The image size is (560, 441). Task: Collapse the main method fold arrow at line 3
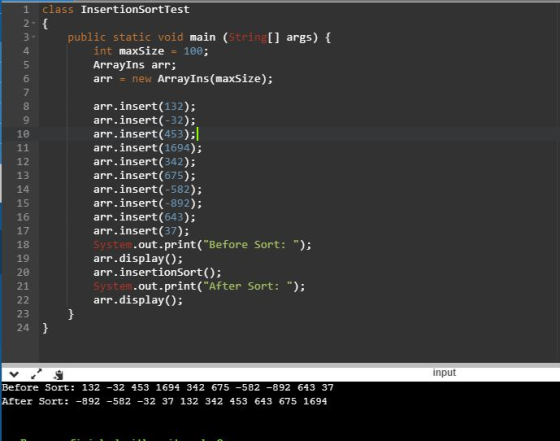pyautogui.click(x=34, y=37)
